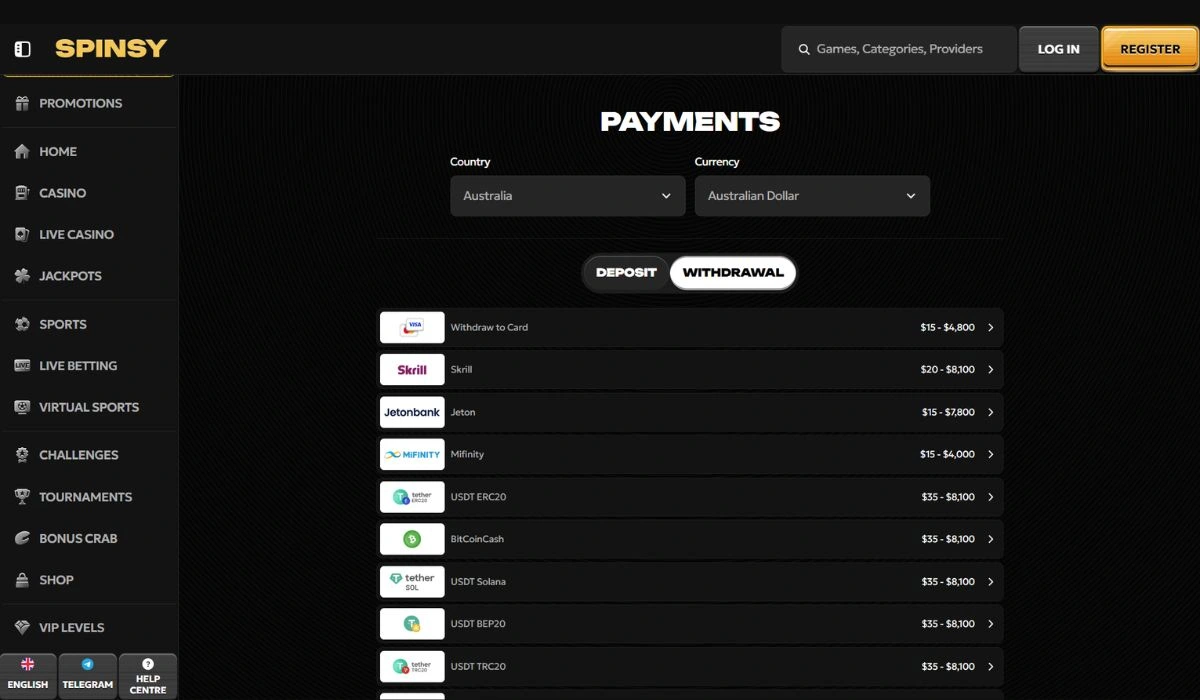
Task: Click the Tether SOL logo
Action: point(412,581)
